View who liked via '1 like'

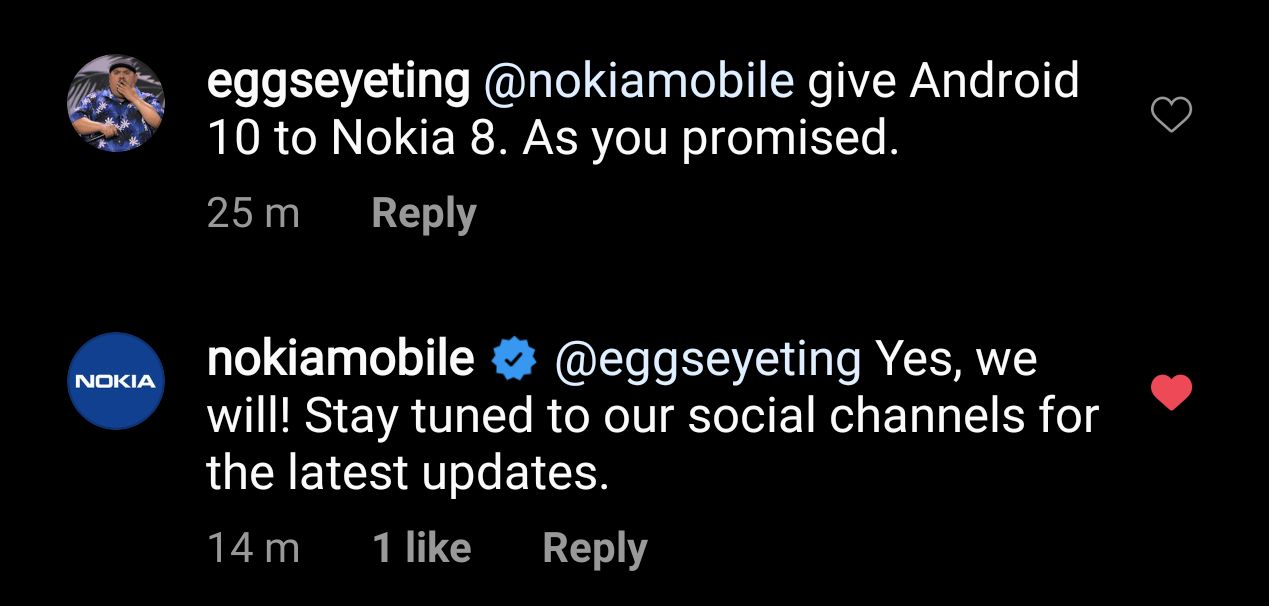tap(421, 548)
